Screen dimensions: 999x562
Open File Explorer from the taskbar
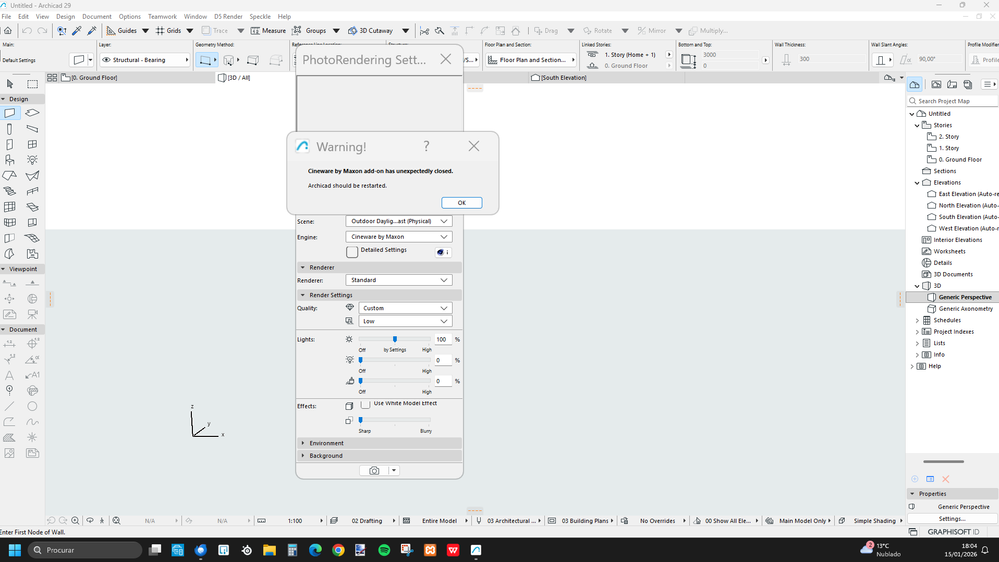270,550
